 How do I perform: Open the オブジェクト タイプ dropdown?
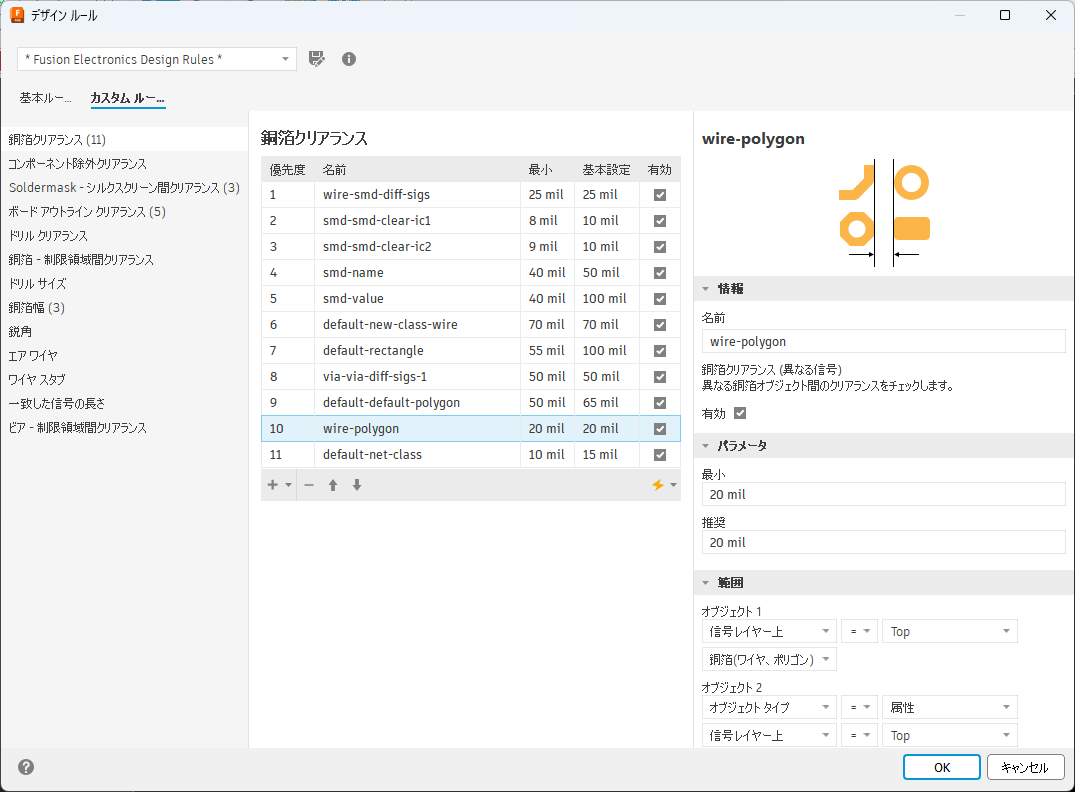[x=769, y=707]
